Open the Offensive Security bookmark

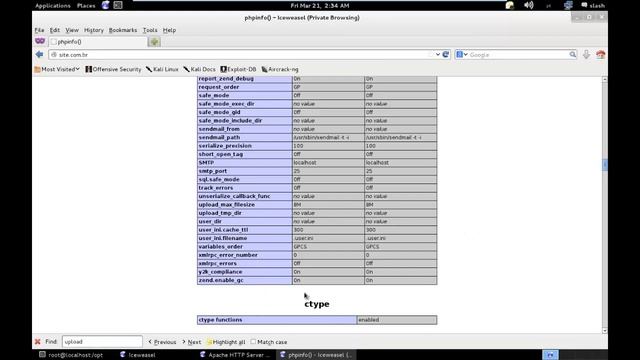113,69
